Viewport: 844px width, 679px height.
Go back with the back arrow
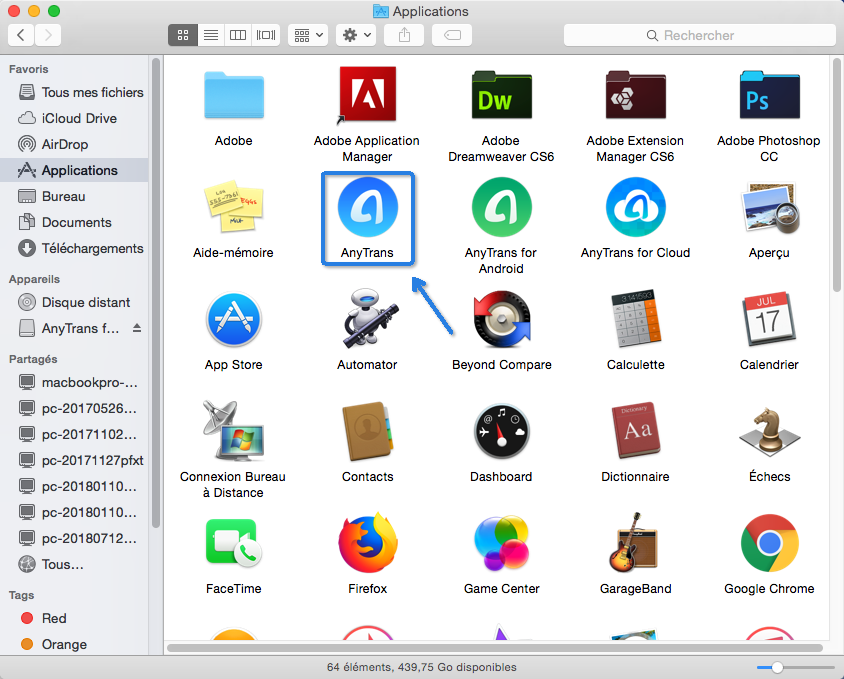tap(21, 36)
